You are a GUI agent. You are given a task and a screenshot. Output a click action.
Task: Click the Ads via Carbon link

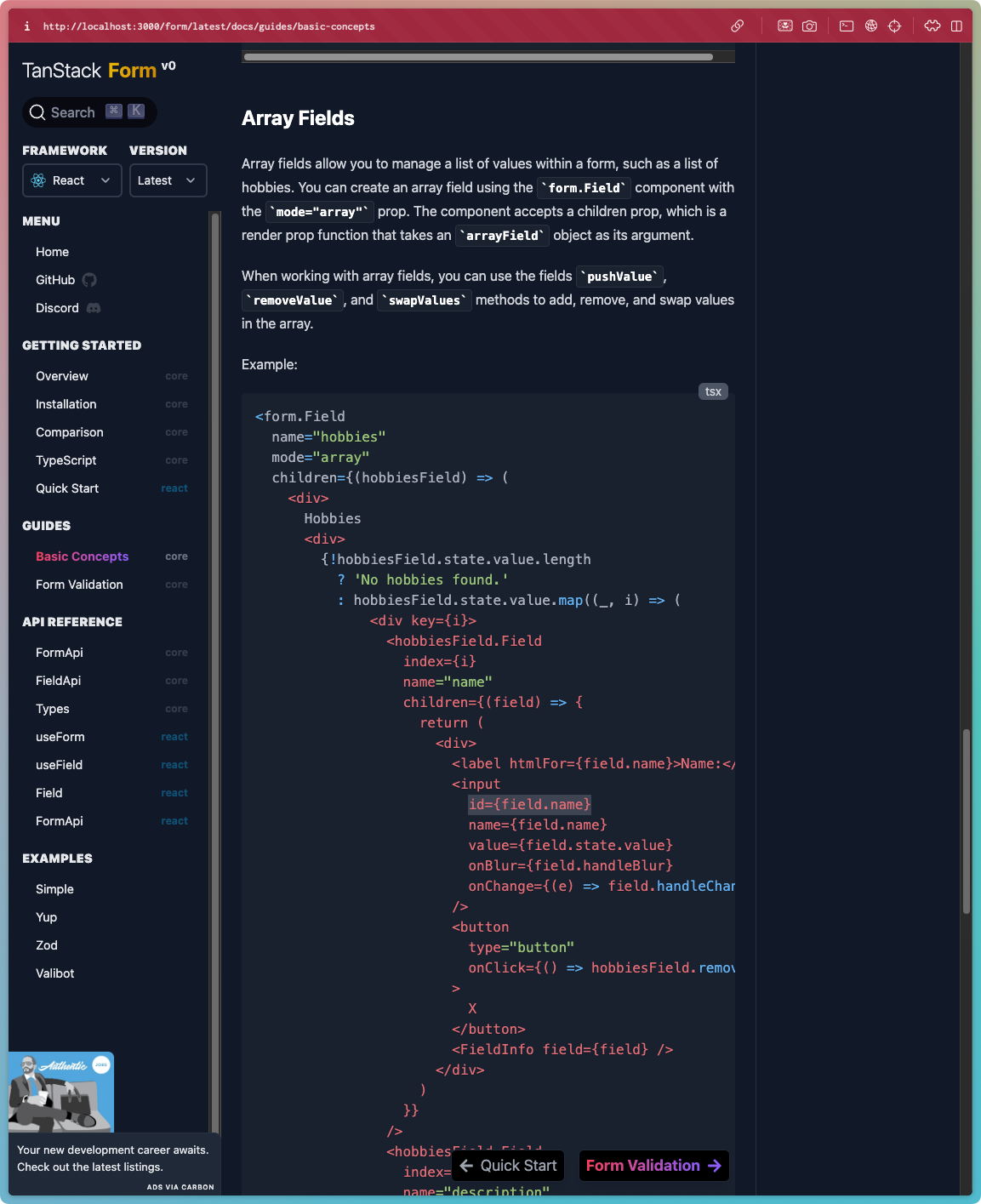180,1187
